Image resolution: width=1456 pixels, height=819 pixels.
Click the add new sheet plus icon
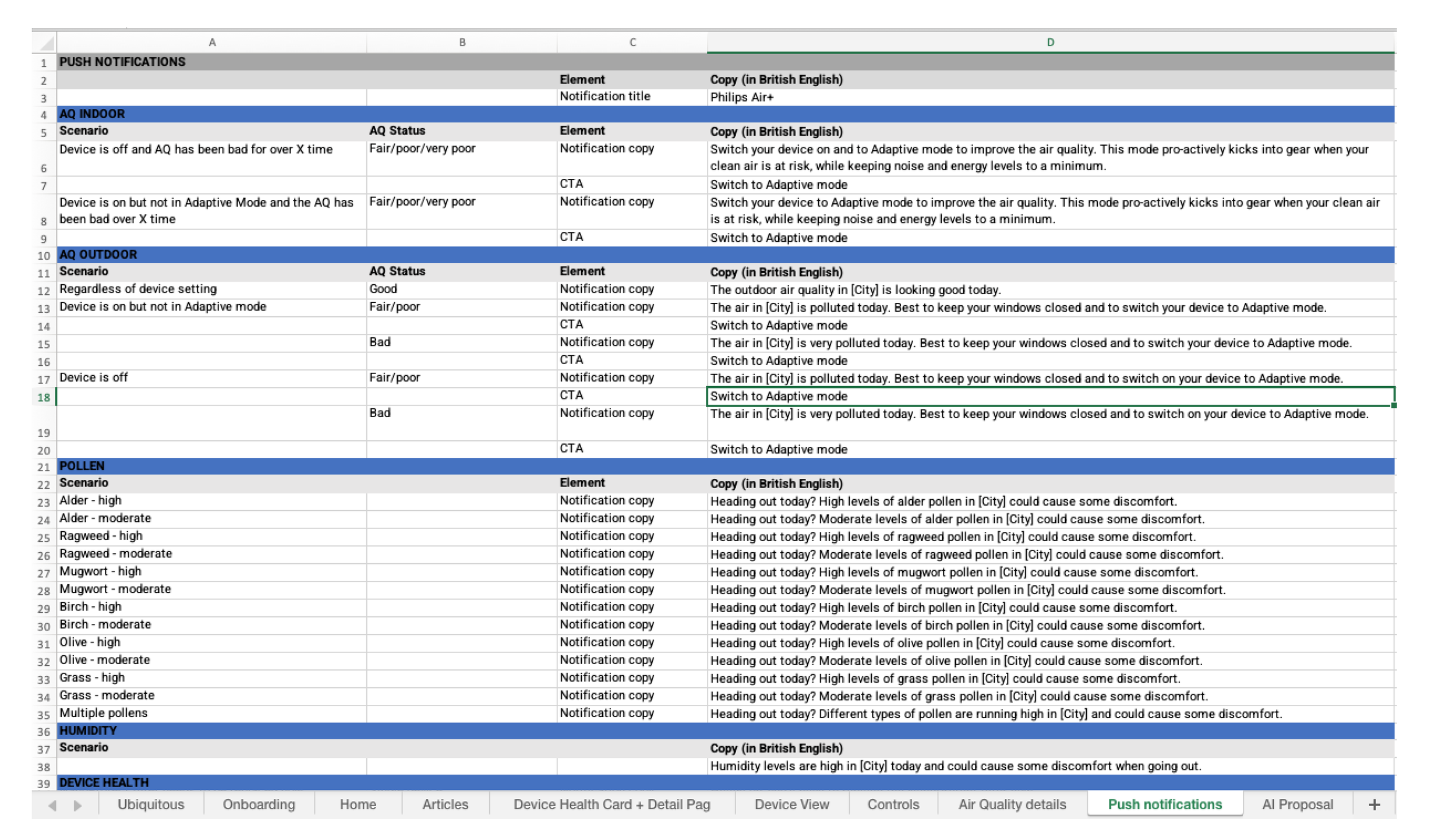pos(1374,804)
